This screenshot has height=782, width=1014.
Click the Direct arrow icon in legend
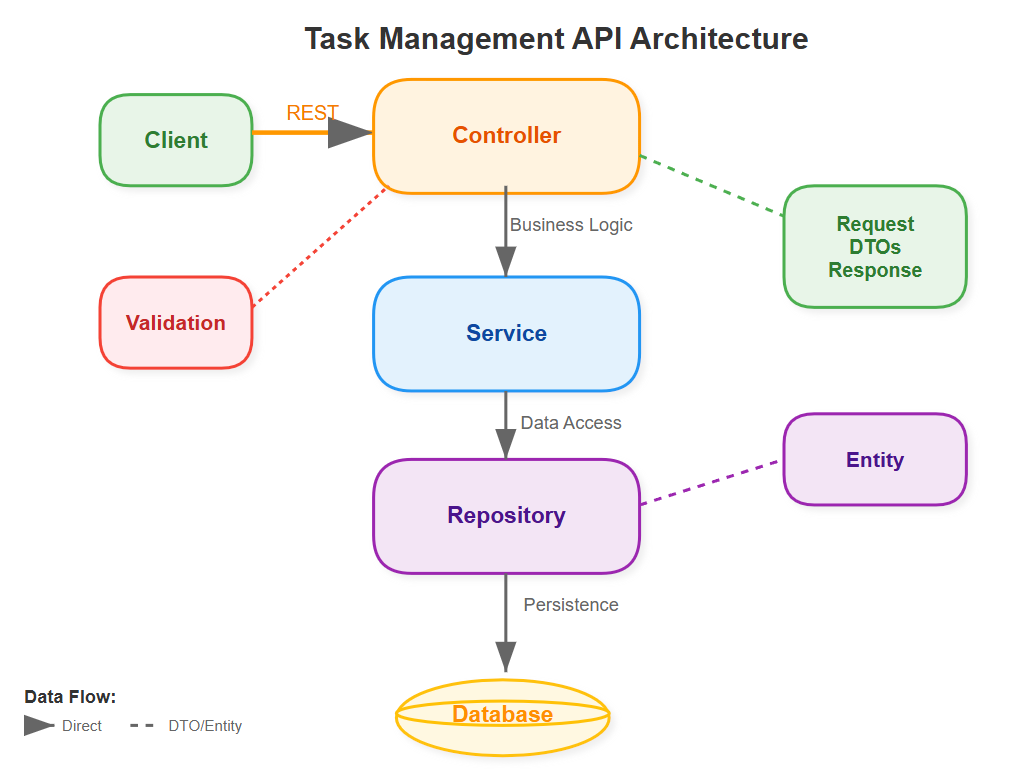39,725
